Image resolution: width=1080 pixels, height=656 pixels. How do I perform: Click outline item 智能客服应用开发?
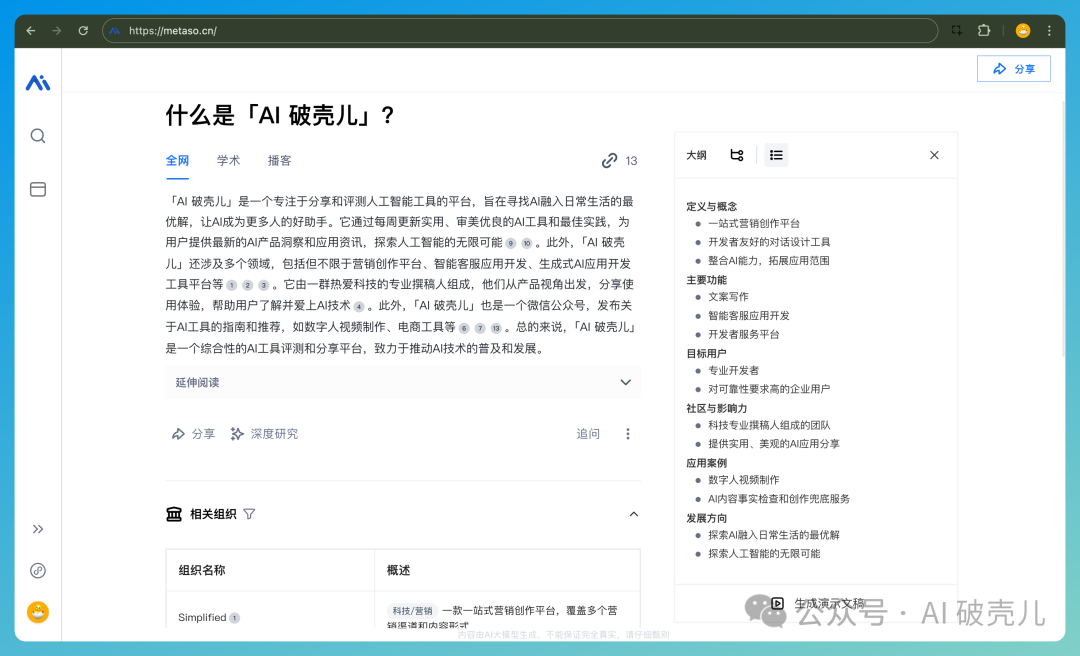tap(749, 316)
